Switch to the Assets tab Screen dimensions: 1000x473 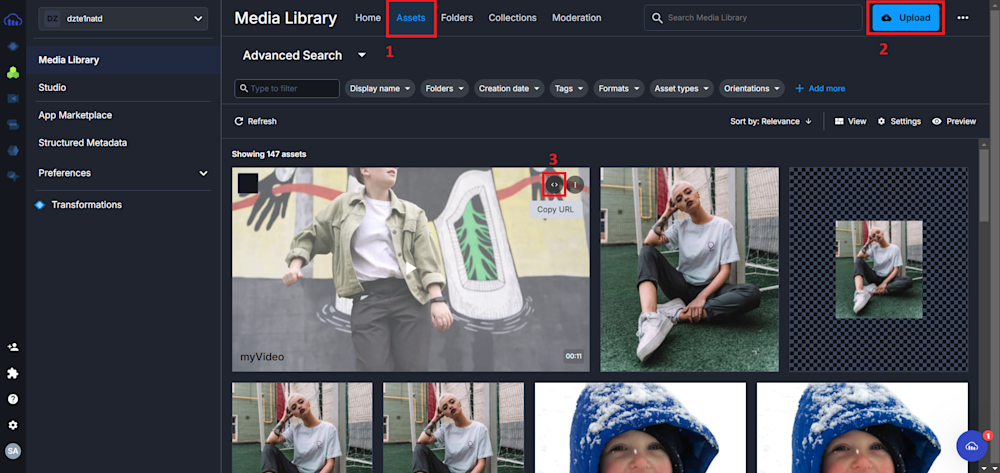pyautogui.click(x=411, y=18)
